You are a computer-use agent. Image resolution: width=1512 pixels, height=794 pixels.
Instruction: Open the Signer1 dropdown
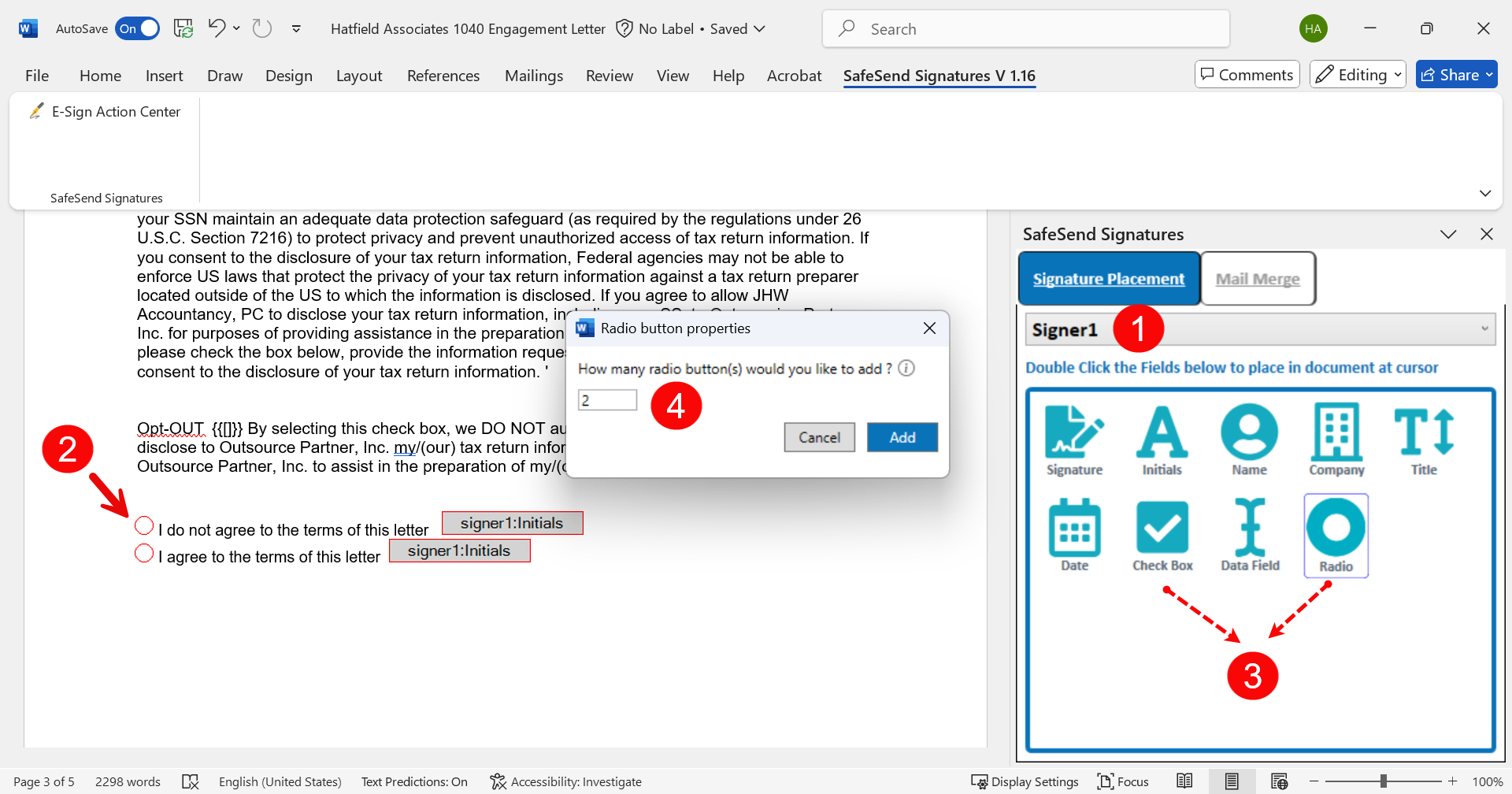(1260, 329)
